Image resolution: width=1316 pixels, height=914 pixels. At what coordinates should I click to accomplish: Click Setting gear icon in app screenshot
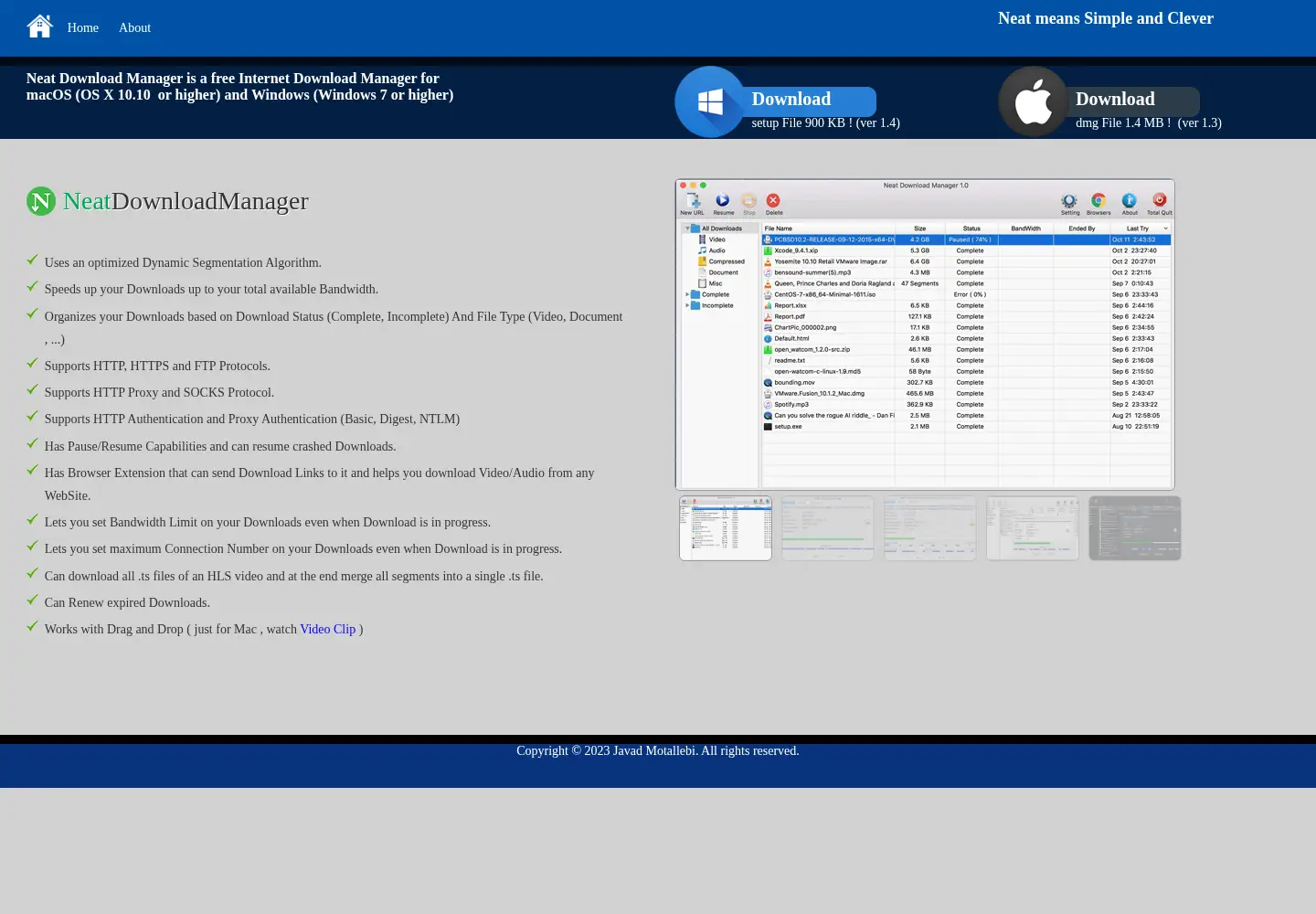[1069, 203]
